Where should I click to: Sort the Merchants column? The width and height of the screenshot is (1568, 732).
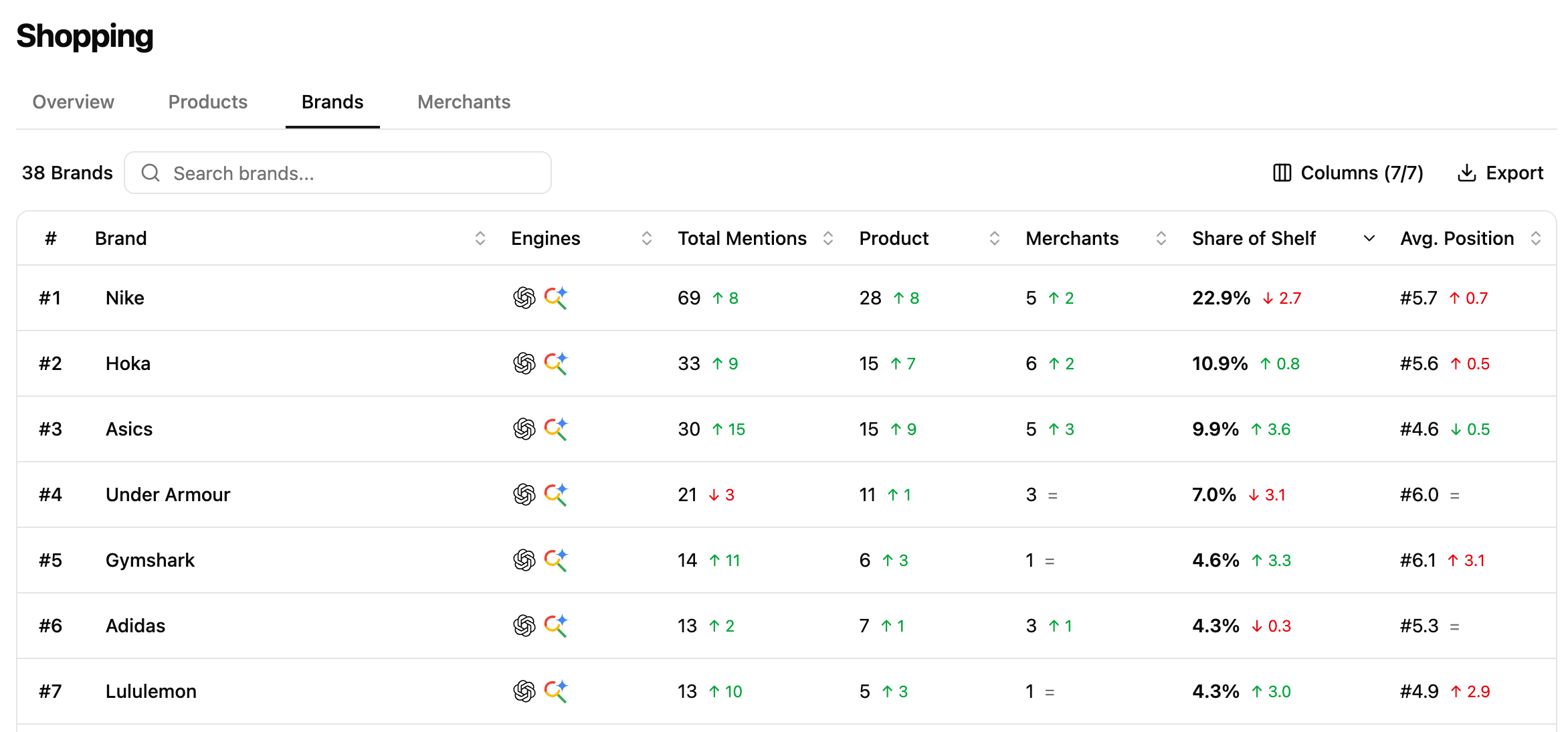1161,238
